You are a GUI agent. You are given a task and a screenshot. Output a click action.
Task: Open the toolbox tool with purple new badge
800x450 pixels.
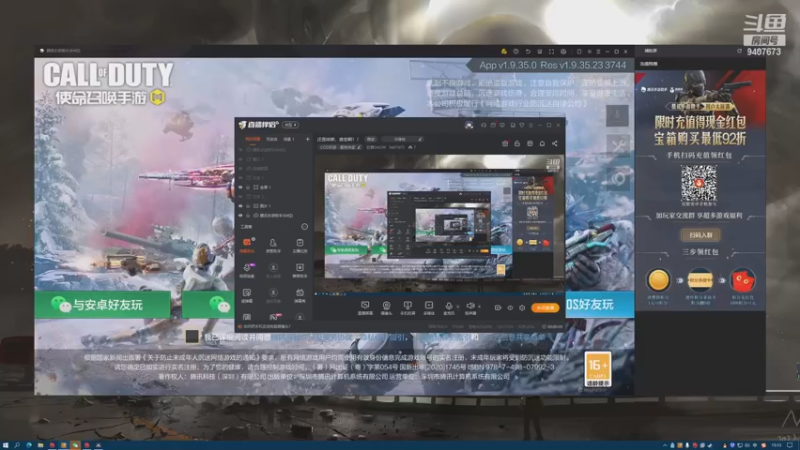tap(247, 269)
